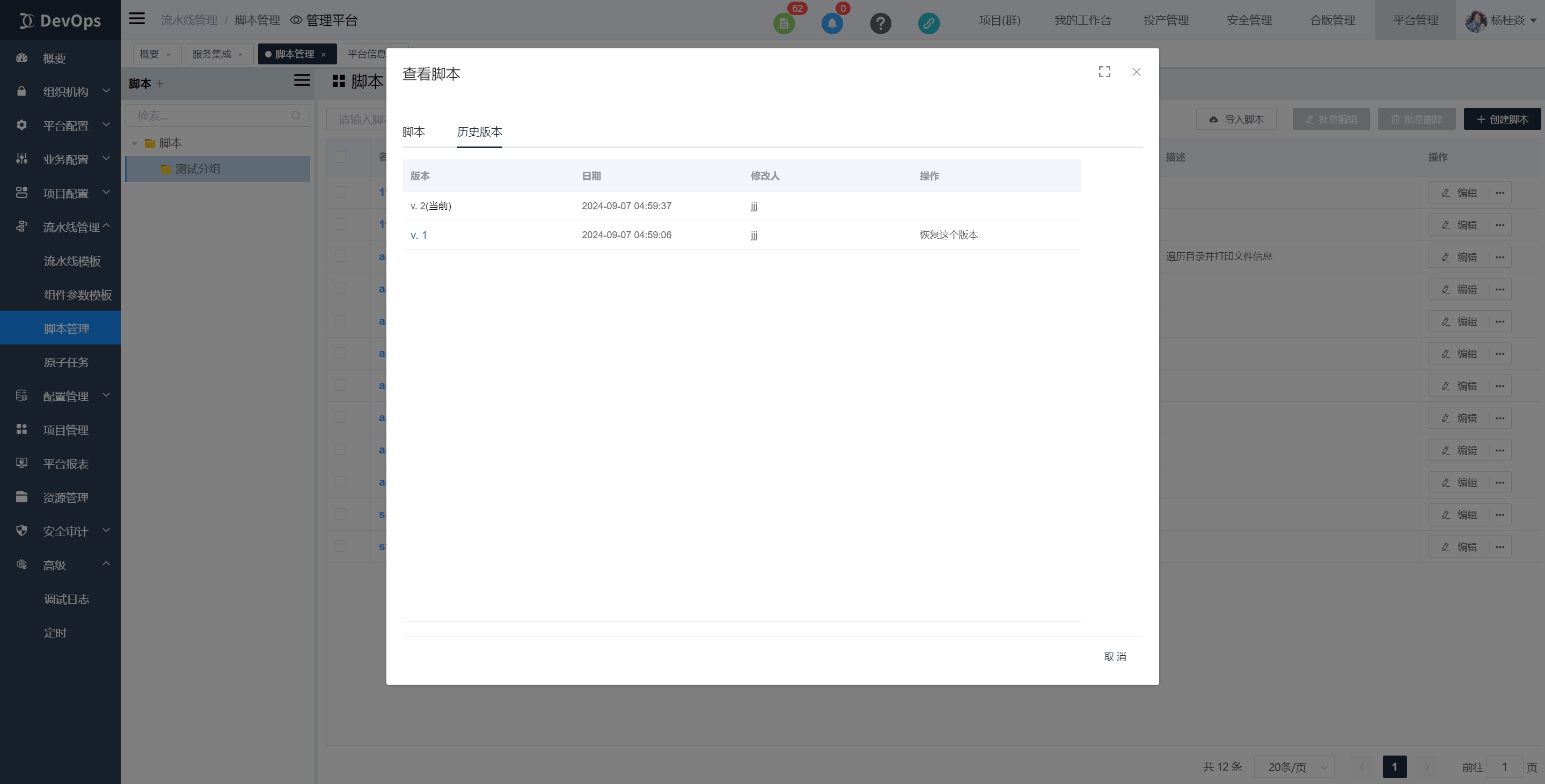Open the blue bell notifications icon
1545x784 pixels.
coord(832,24)
